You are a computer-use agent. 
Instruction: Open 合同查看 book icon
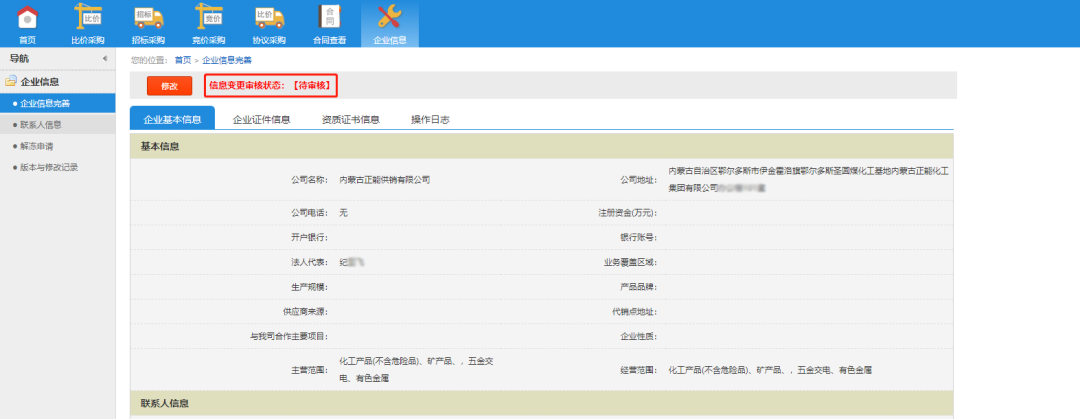[329, 17]
